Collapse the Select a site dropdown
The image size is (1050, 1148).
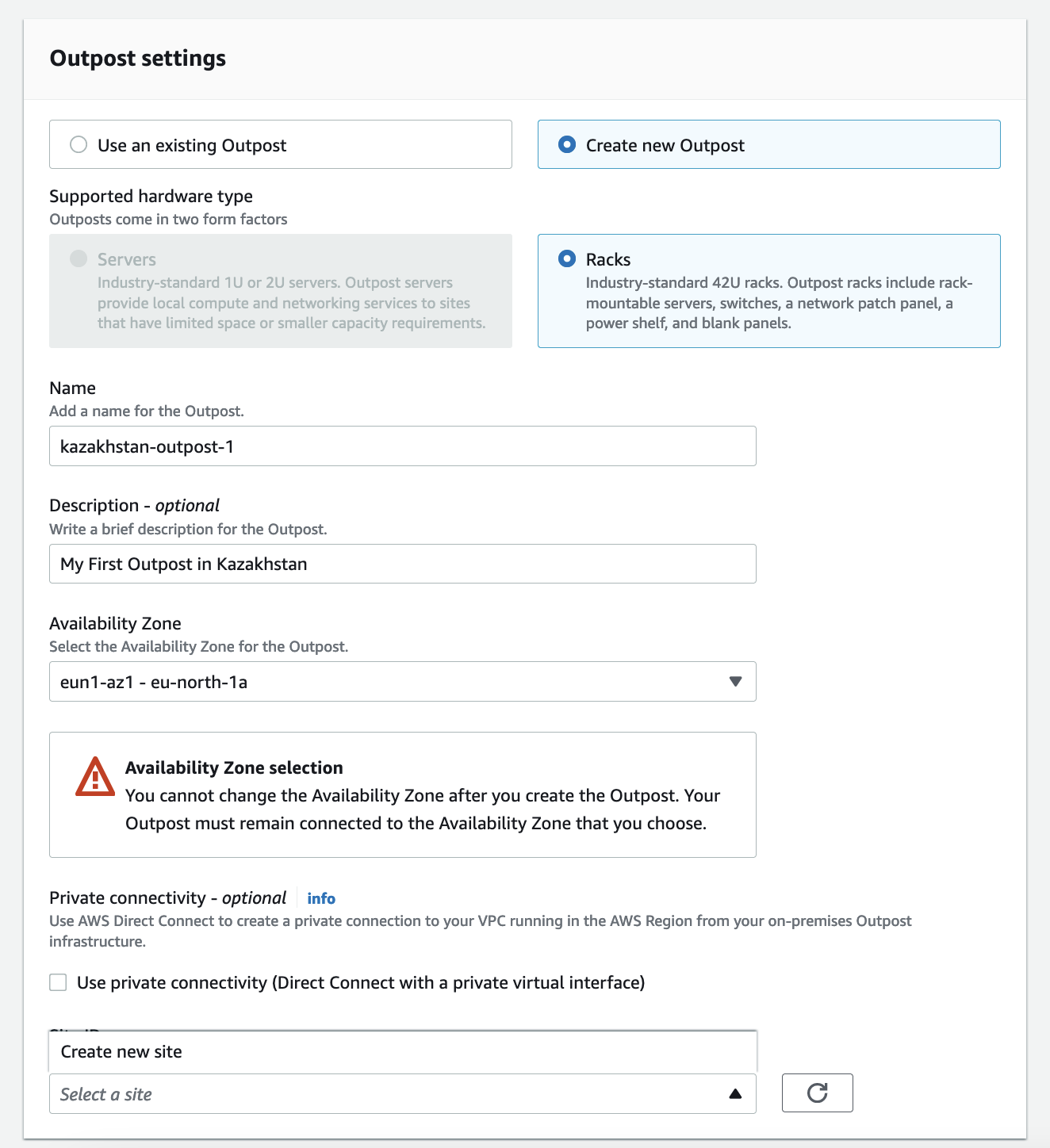[x=402, y=1094]
